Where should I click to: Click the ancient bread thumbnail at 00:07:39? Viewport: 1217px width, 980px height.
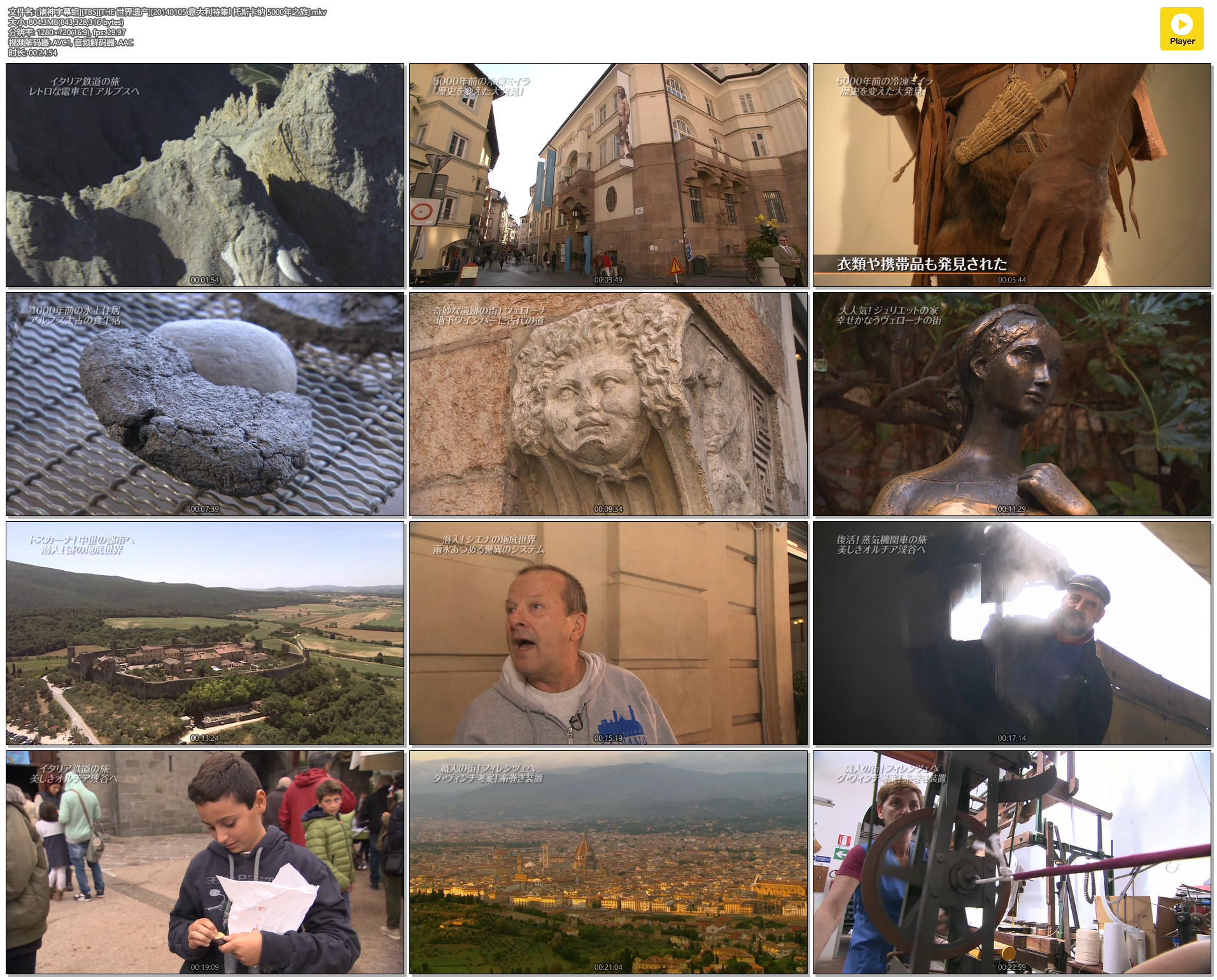[205, 404]
